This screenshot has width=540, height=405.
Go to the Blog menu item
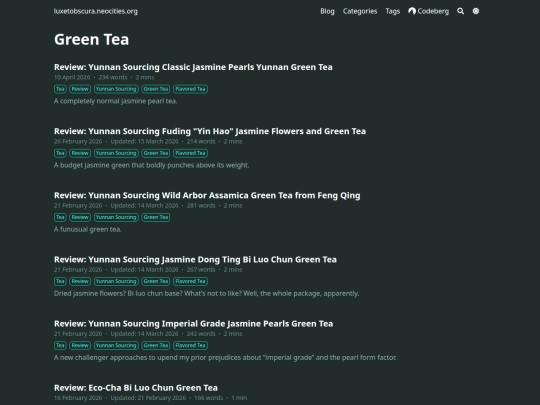tap(327, 11)
